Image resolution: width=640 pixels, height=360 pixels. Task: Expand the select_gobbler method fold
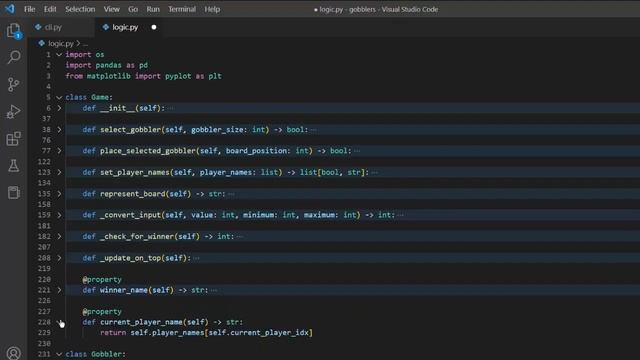coord(59,129)
